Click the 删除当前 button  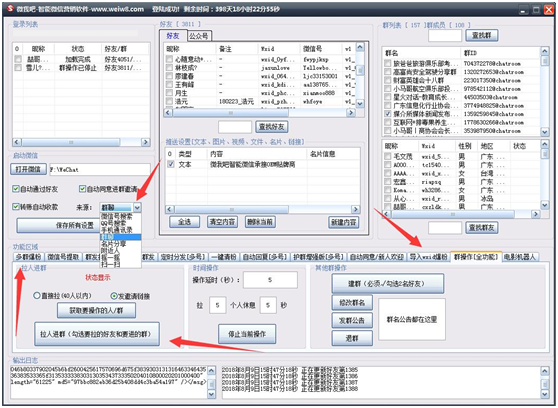click(x=260, y=222)
